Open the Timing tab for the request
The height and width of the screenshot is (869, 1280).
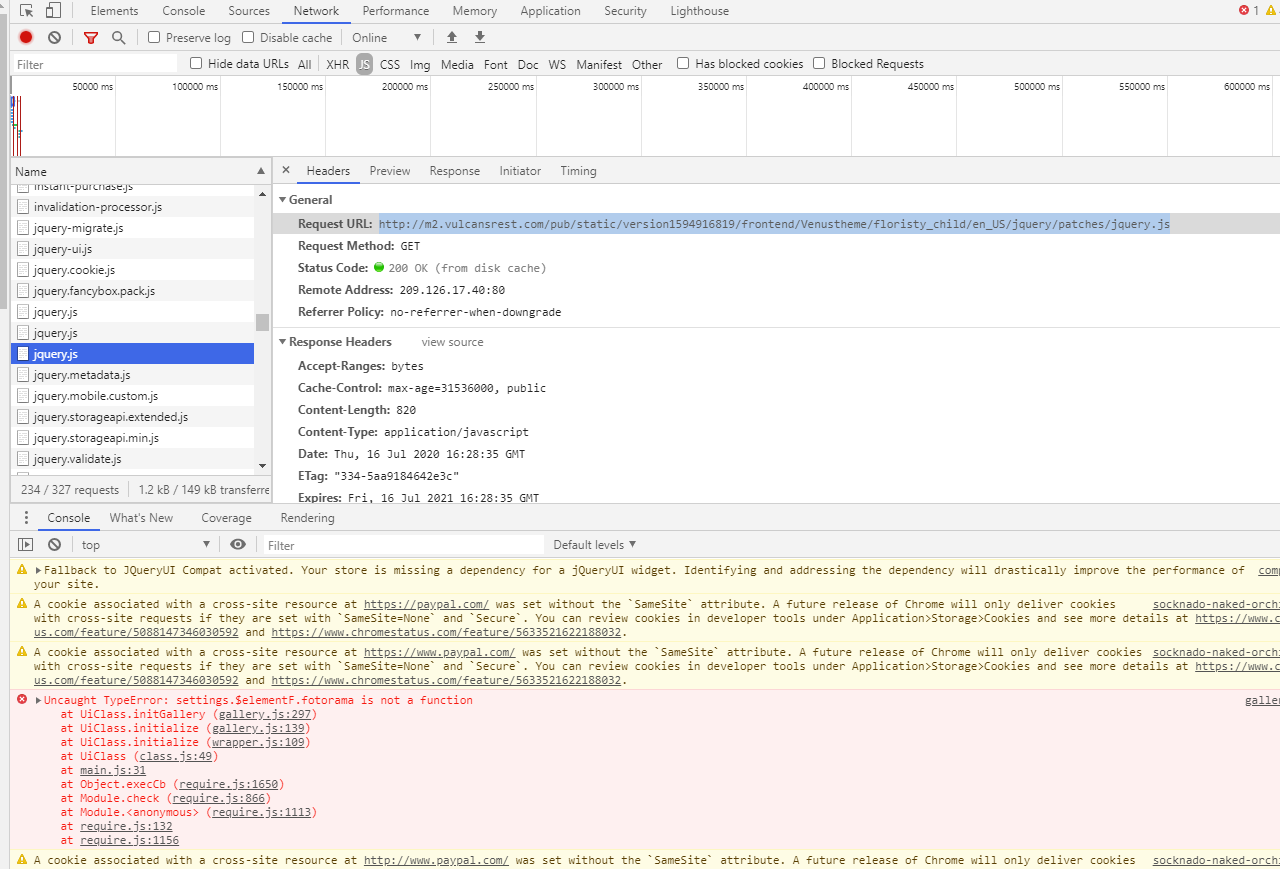578,171
